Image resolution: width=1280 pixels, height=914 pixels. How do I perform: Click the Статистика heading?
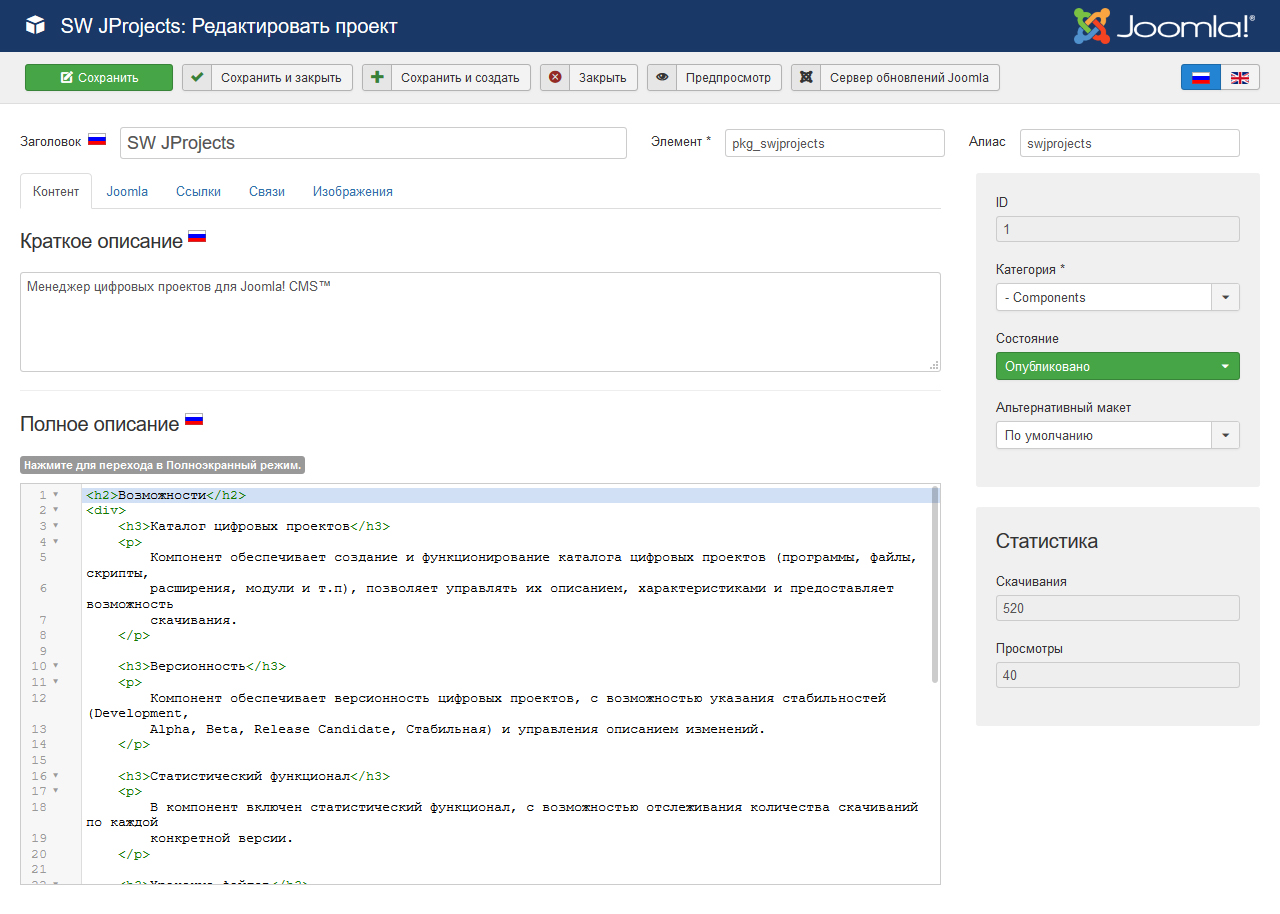1047,541
